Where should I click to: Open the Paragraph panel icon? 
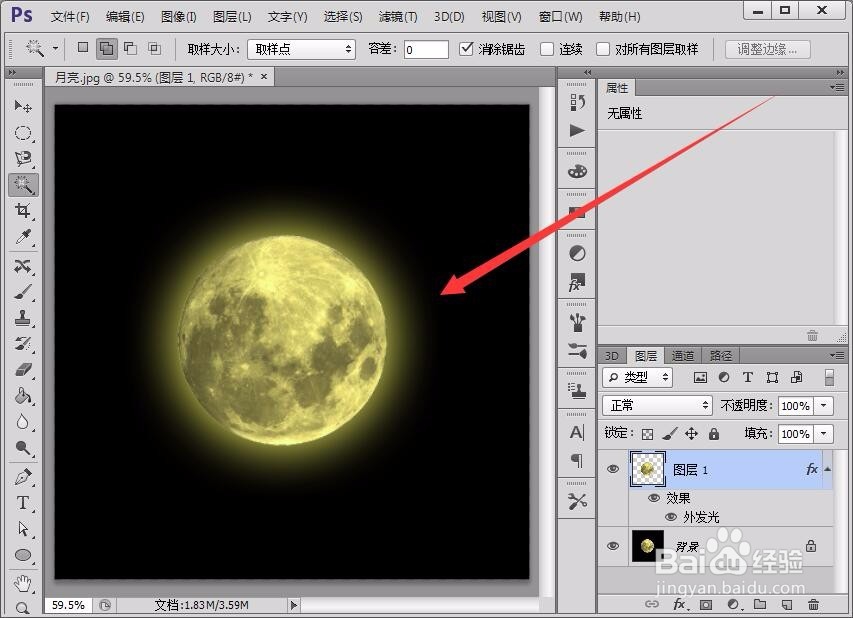coord(577,461)
